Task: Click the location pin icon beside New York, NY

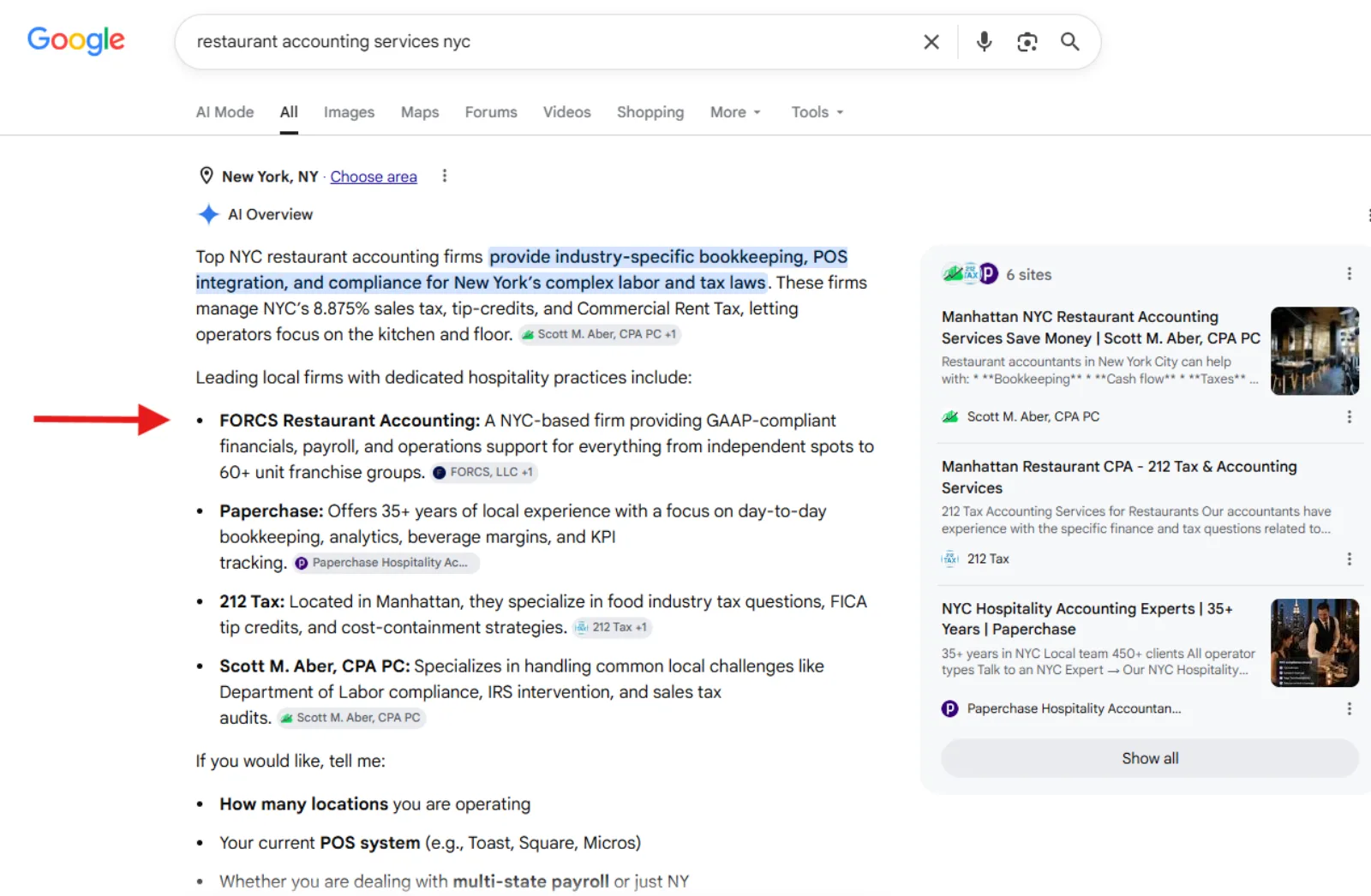Action: click(207, 176)
